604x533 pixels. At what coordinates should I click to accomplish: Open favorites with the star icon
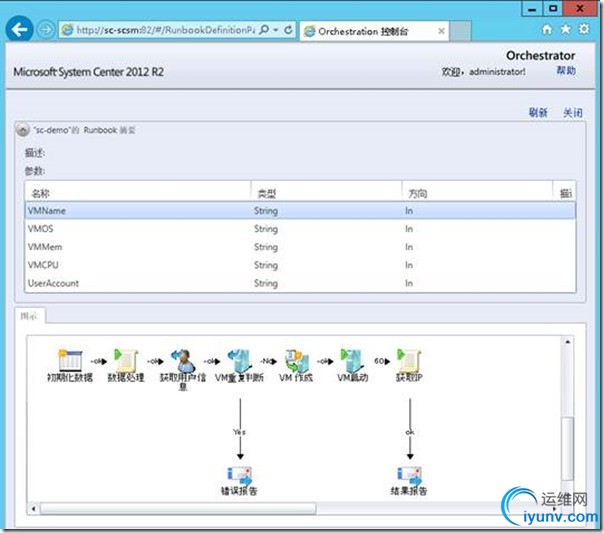[565, 29]
